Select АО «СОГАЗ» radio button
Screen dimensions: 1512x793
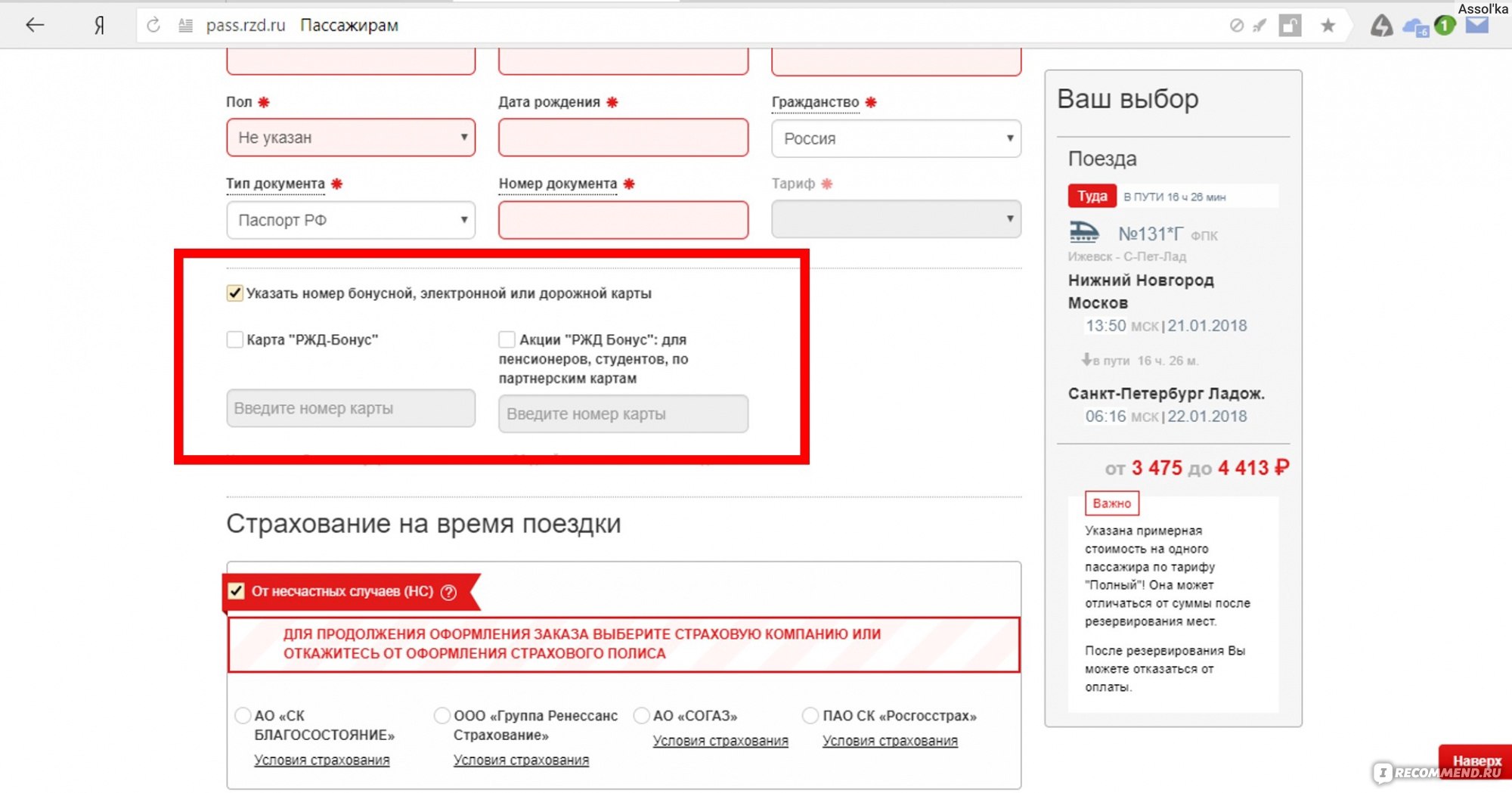click(x=641, y=715)
